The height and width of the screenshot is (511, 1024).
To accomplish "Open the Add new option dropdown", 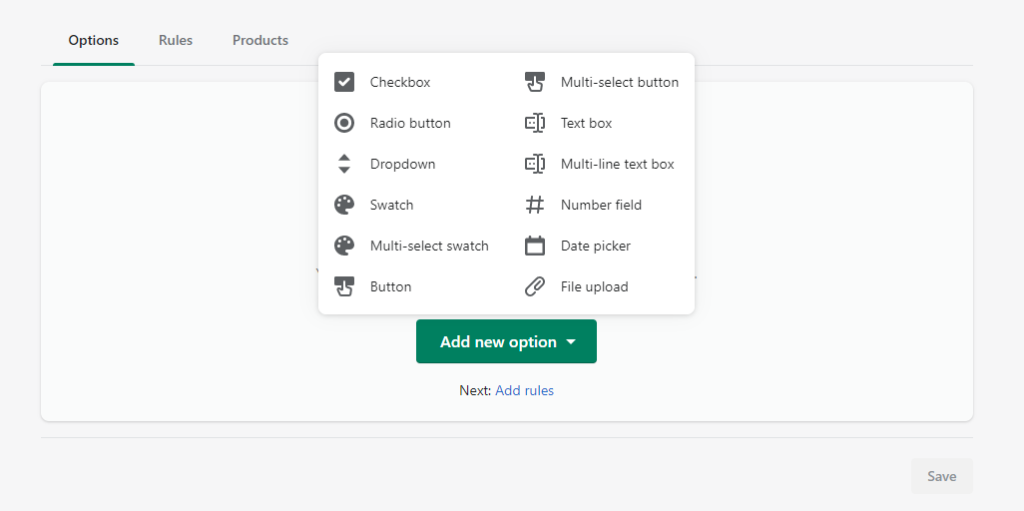I will coord(506,341).
